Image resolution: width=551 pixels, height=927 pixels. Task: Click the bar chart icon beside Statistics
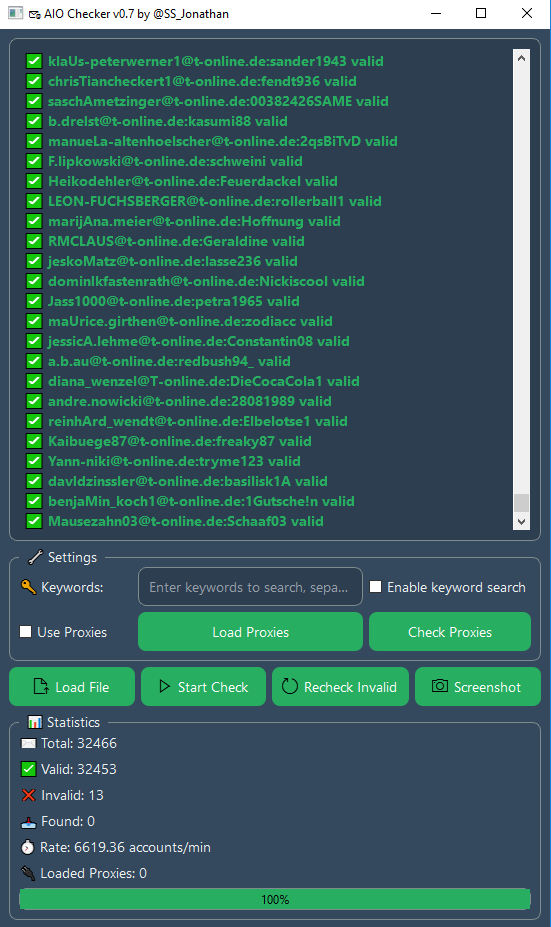35,722
